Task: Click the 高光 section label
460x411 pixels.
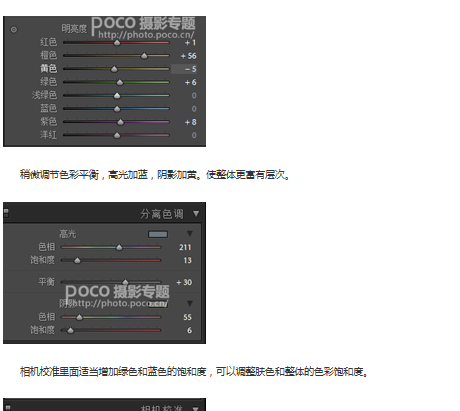Action: 68,234
